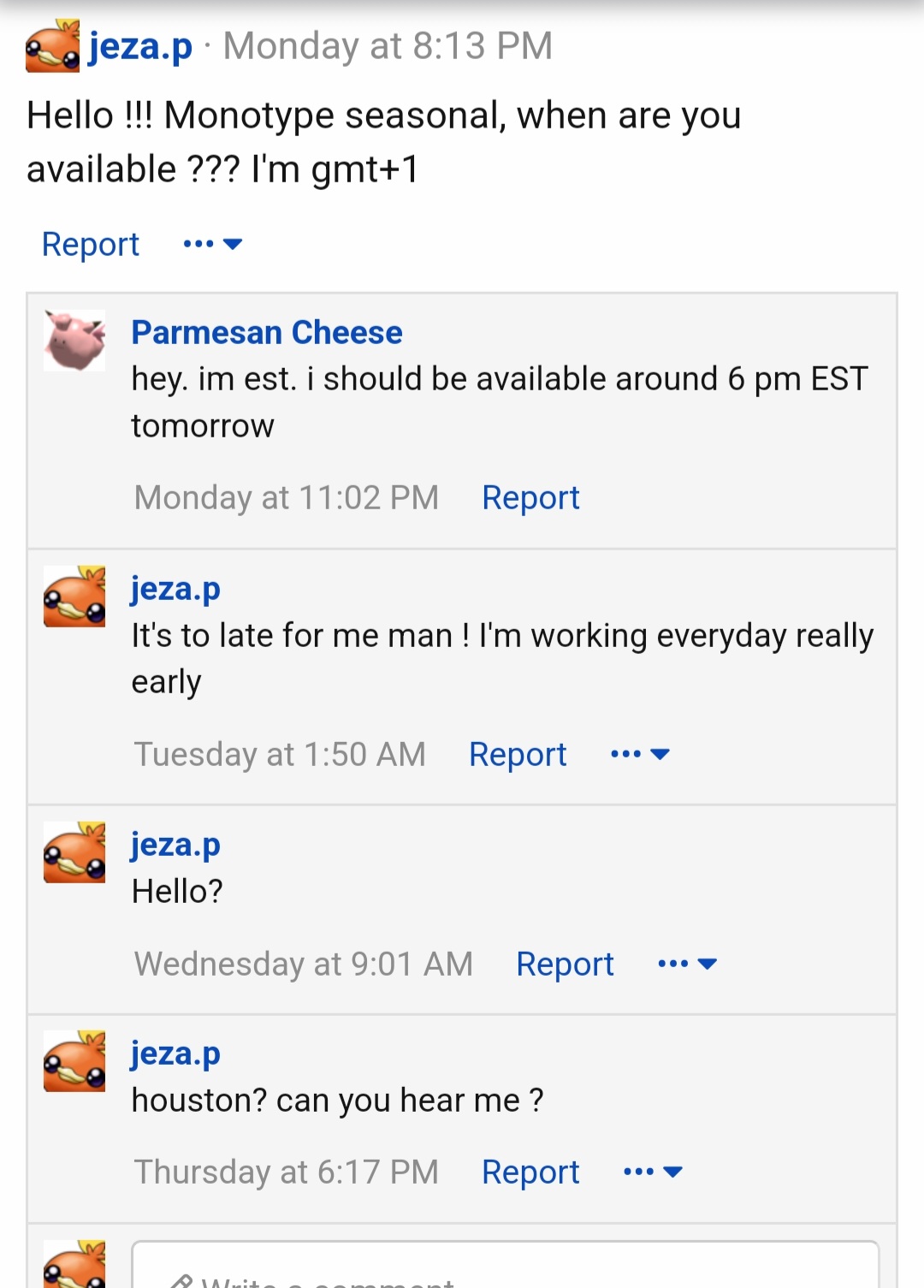Click jeza.p avatar on "houston?" comment
The image size is (924, 1288).
click(75, 1061)
